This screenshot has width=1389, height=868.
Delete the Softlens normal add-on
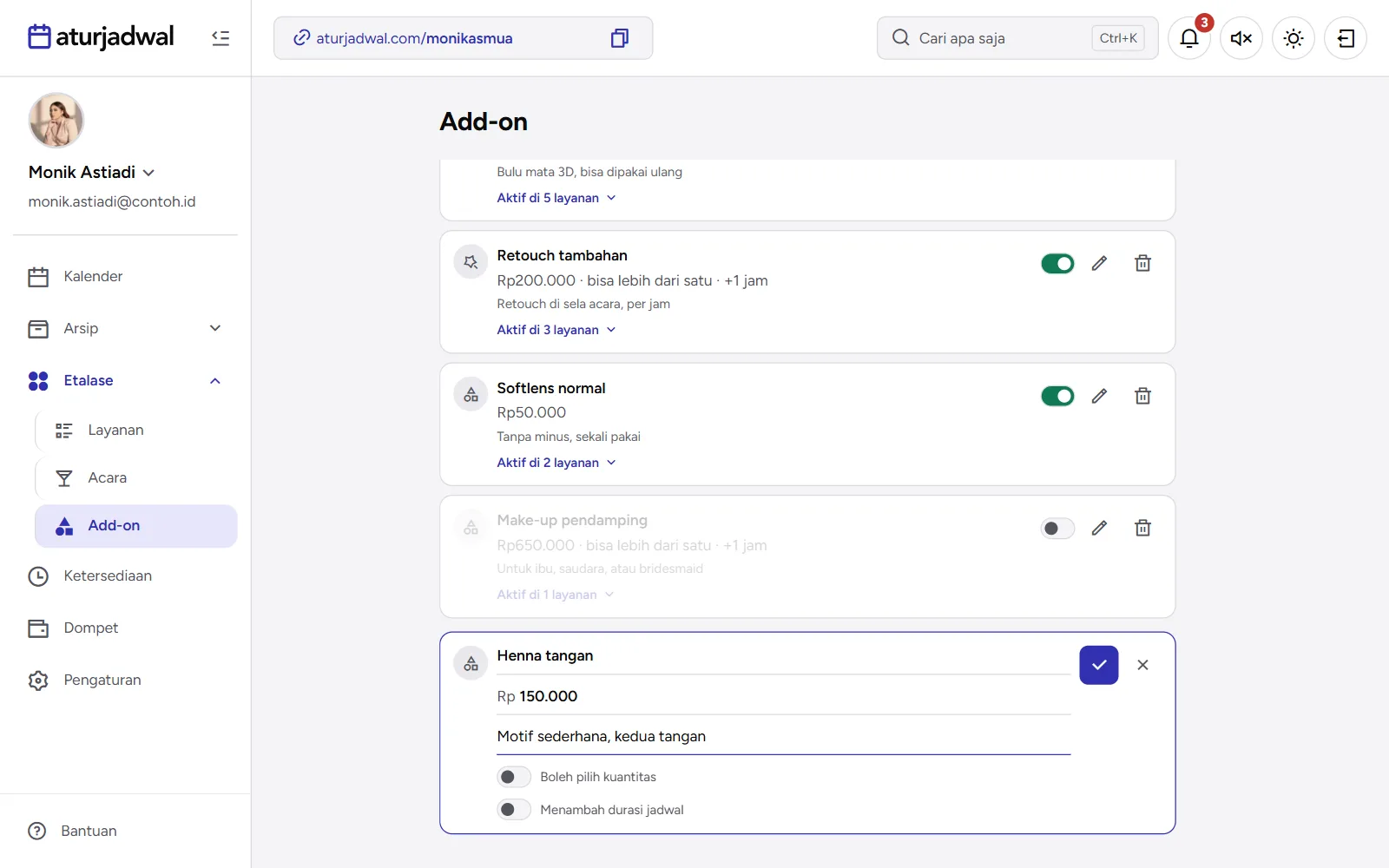(1142, 396)
